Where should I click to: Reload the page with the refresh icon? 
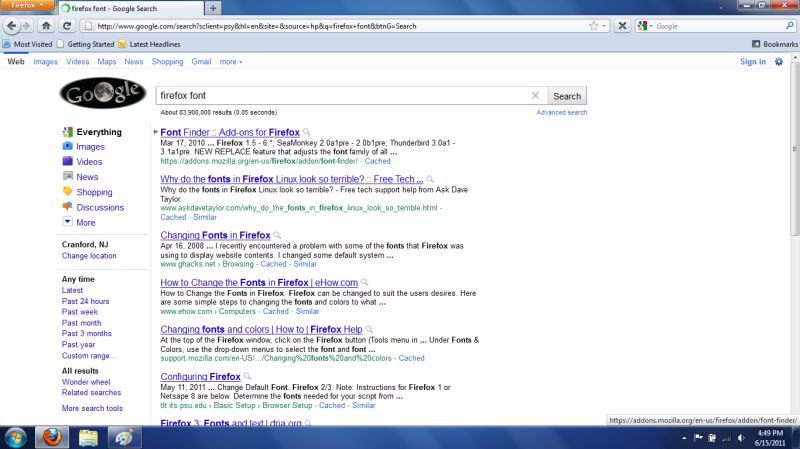click(67, 26)
